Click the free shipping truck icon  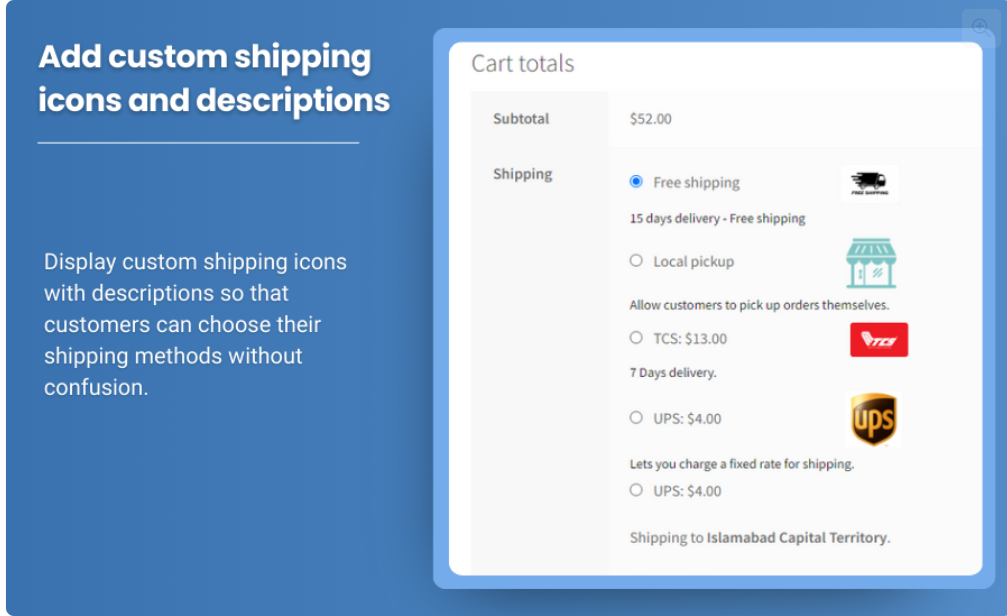pyautogui.click(x=869, y=183)
